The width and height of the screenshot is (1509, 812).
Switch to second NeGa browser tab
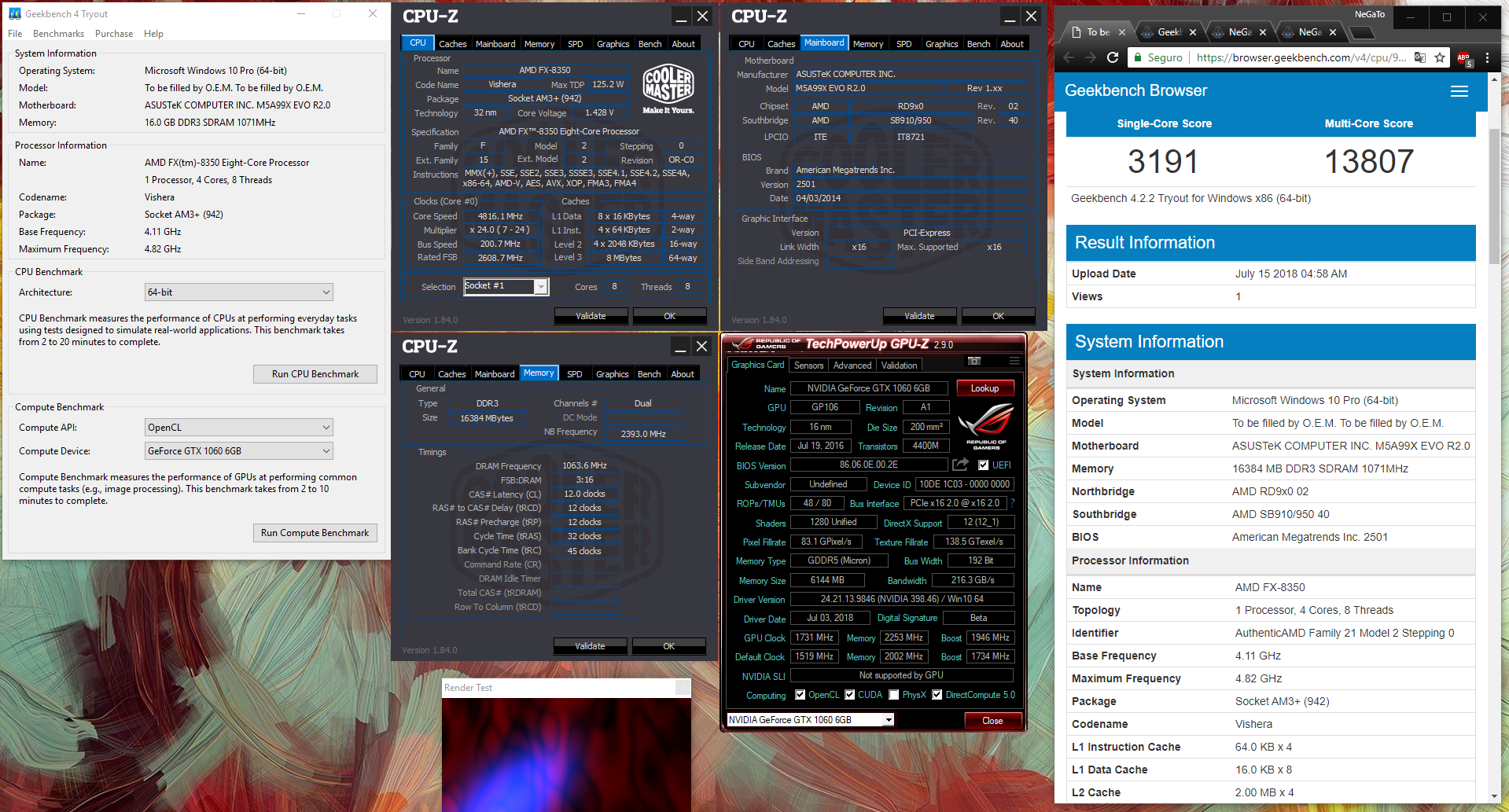1310,32
